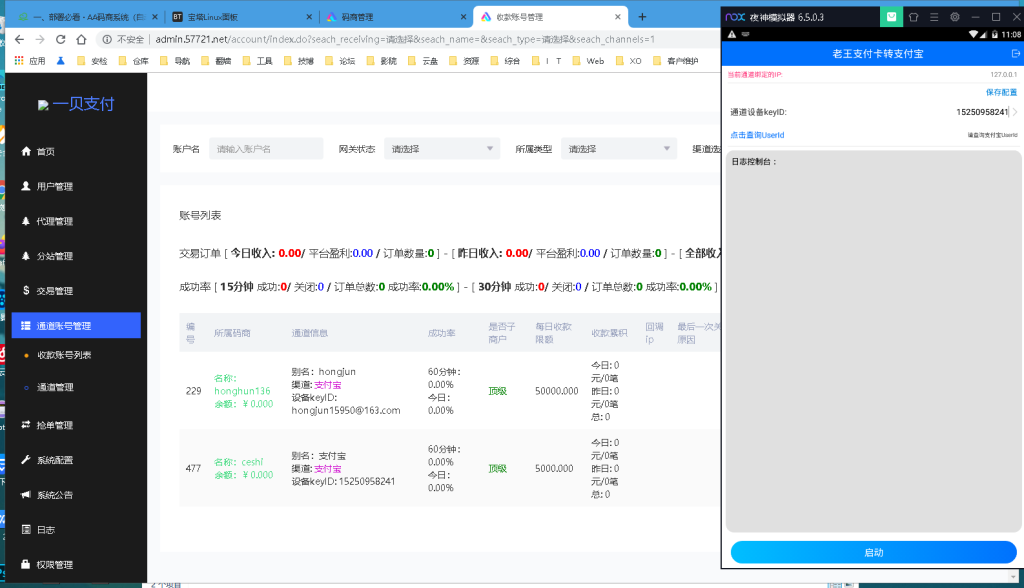
Task: Click the 账户名 input field
Action: point(266,149)
